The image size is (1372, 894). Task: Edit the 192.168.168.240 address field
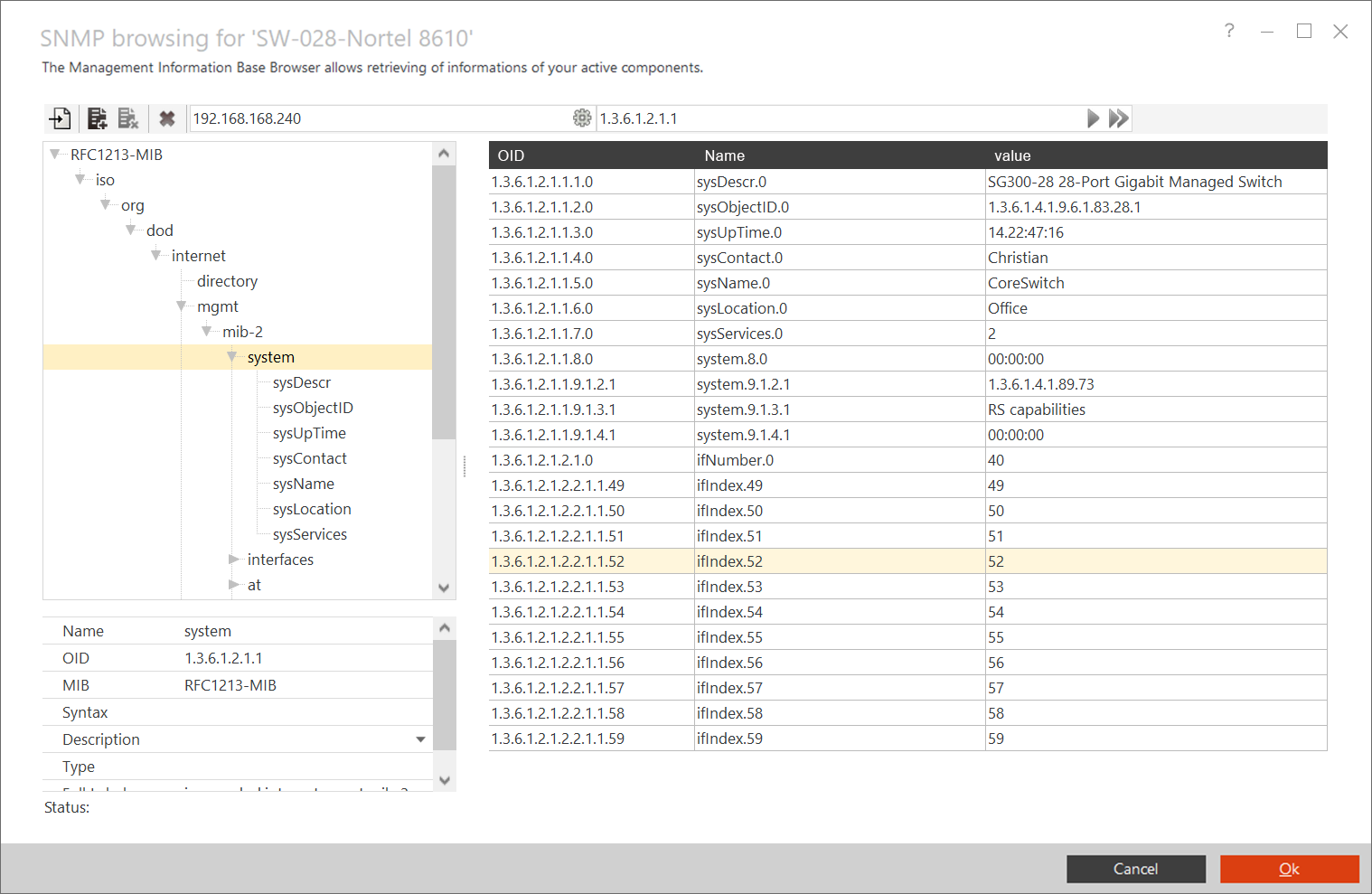[x=362, y=118]
